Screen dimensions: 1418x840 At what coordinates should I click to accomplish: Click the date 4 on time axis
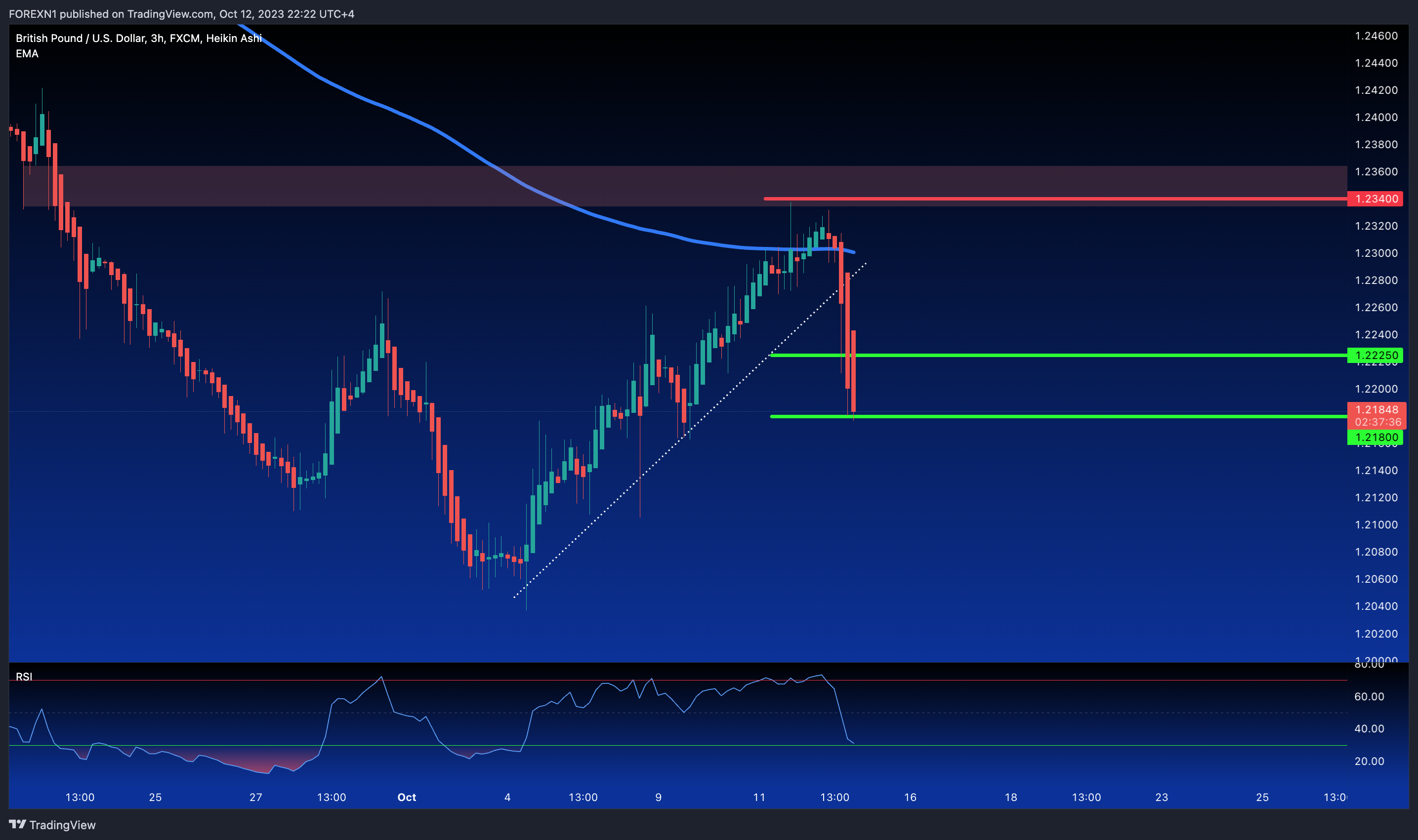pos(507,797)
